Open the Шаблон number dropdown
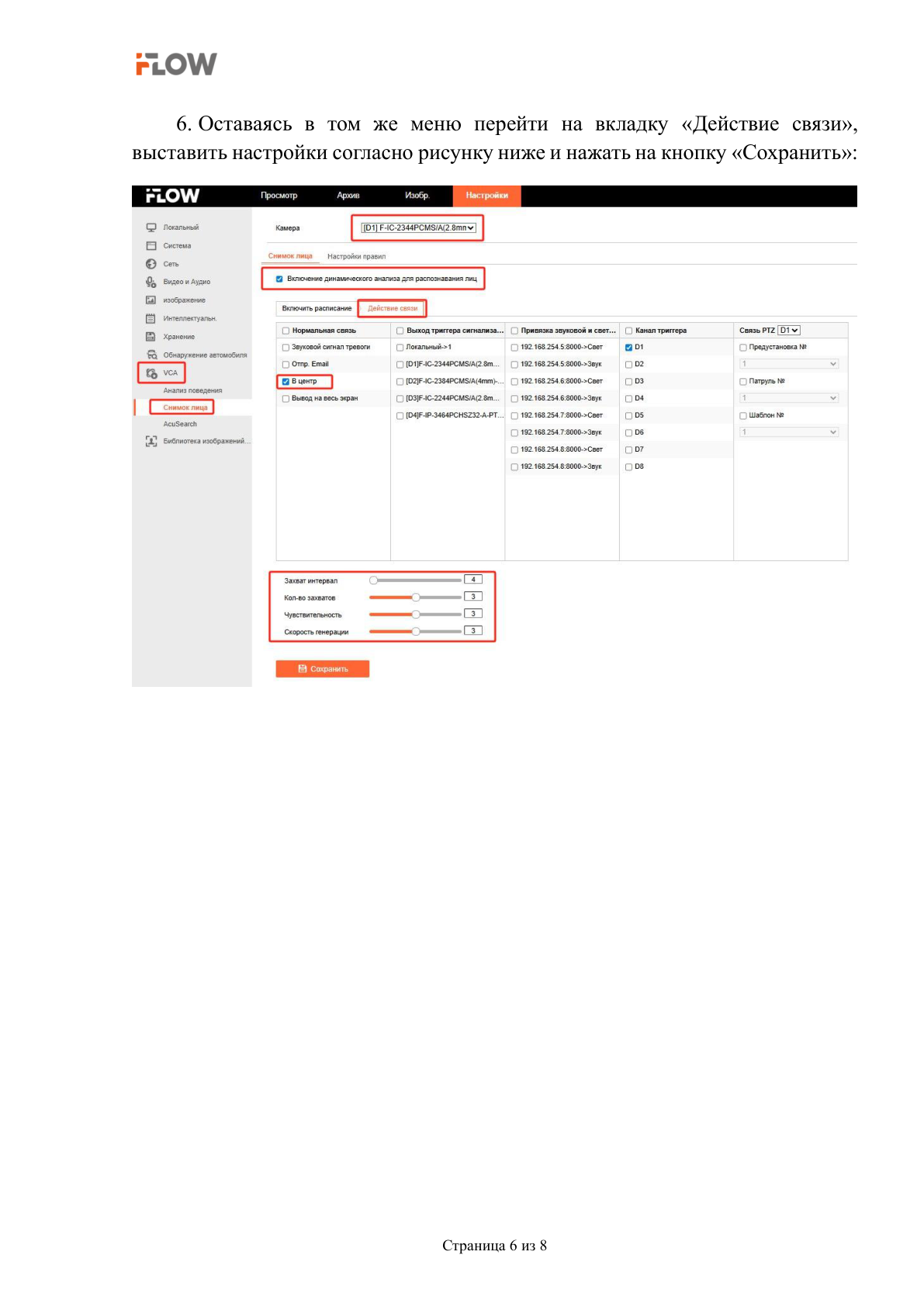This screenshot has height=1307, width=924. (x=789, y=432)
